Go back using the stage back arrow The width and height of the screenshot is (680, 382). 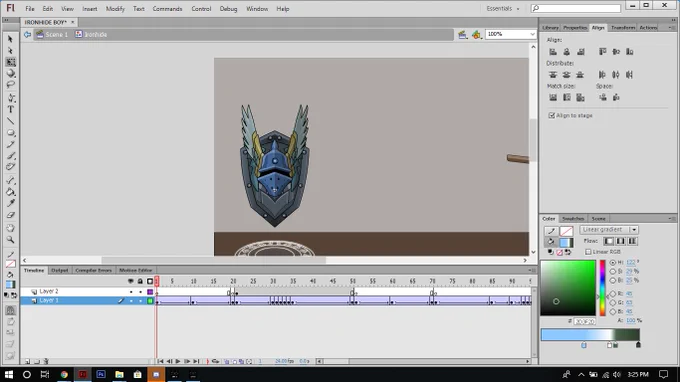27,34
